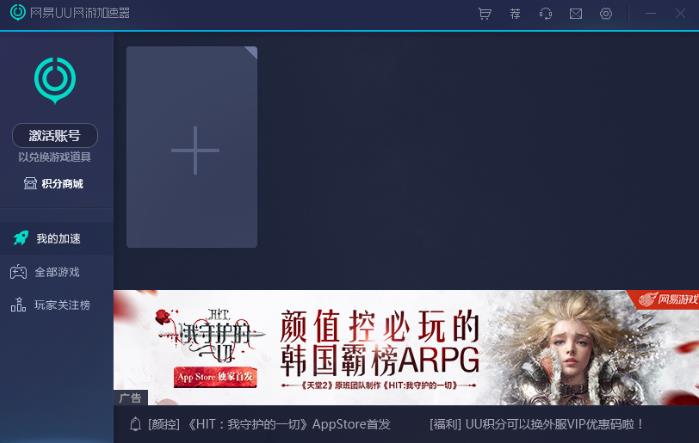The image size is (699, 443).
Task: Open the 颜控 HIT AppStore首发 news link
Action: click(x=269, y=424)
